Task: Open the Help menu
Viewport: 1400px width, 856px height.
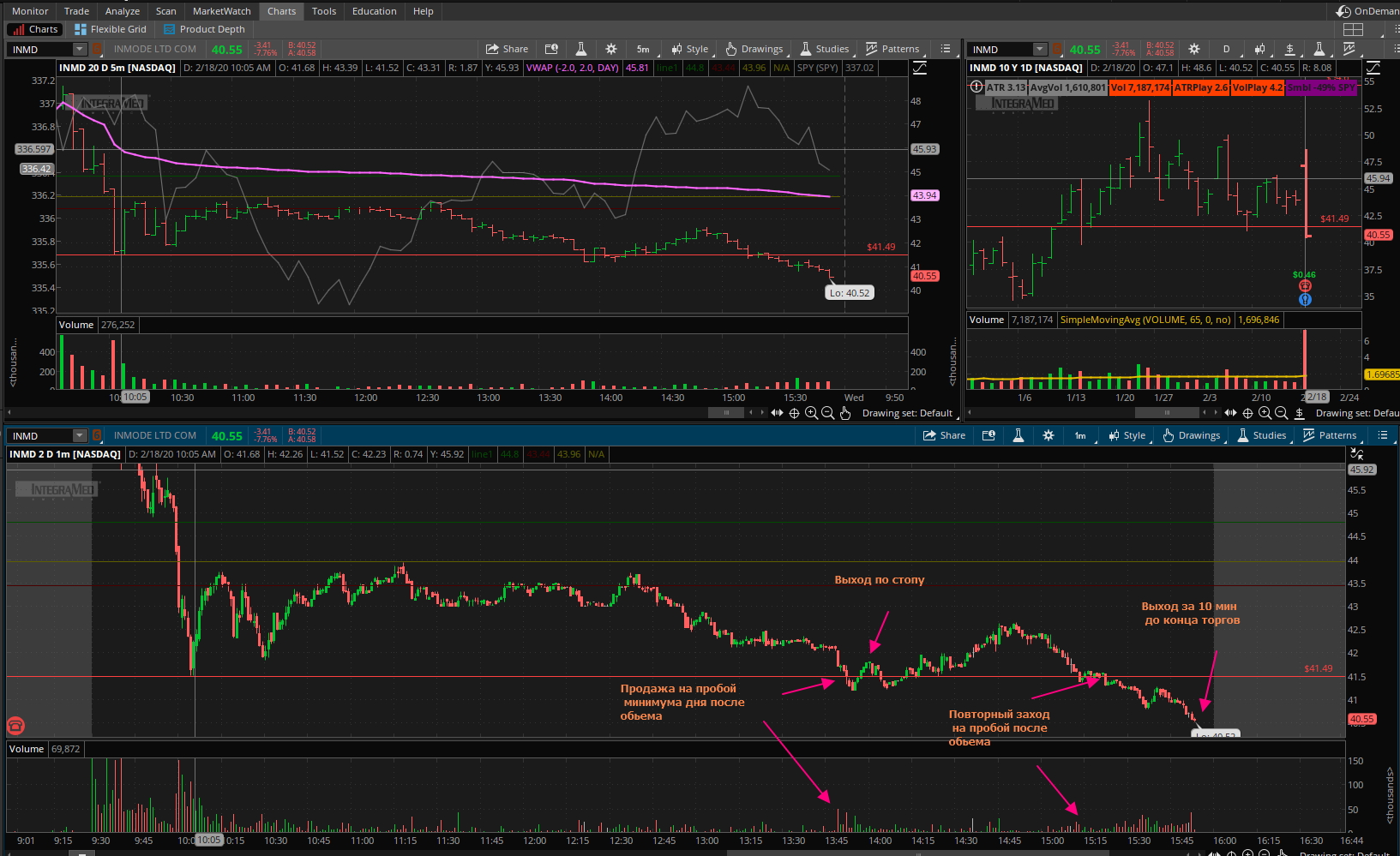Action: pyautogui.click(x=423, y=11)
